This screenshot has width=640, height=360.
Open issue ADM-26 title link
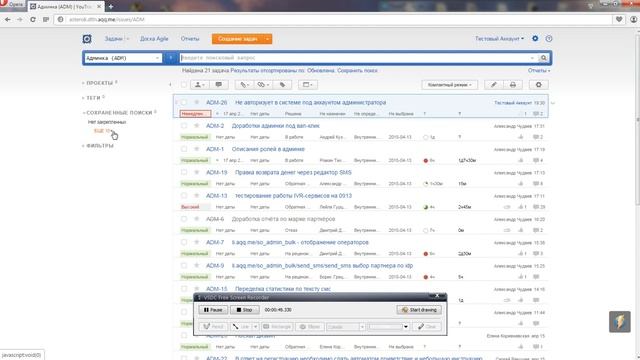coord(310,102)
